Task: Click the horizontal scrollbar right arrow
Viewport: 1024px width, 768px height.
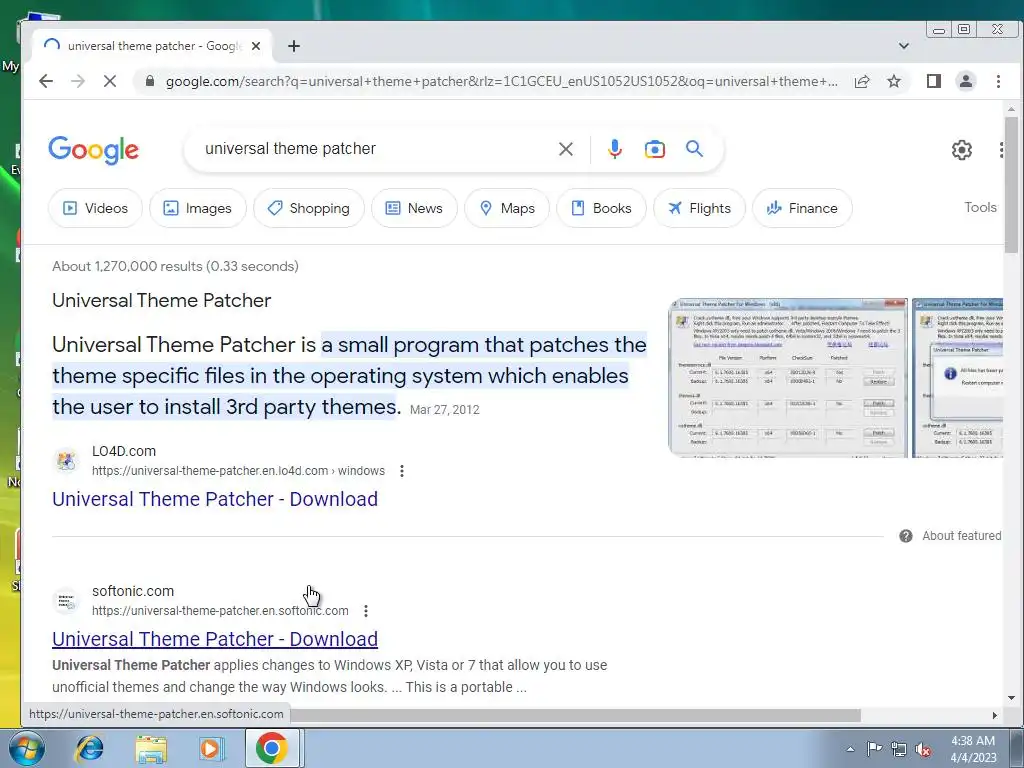Action: click(x=995, y=715)
